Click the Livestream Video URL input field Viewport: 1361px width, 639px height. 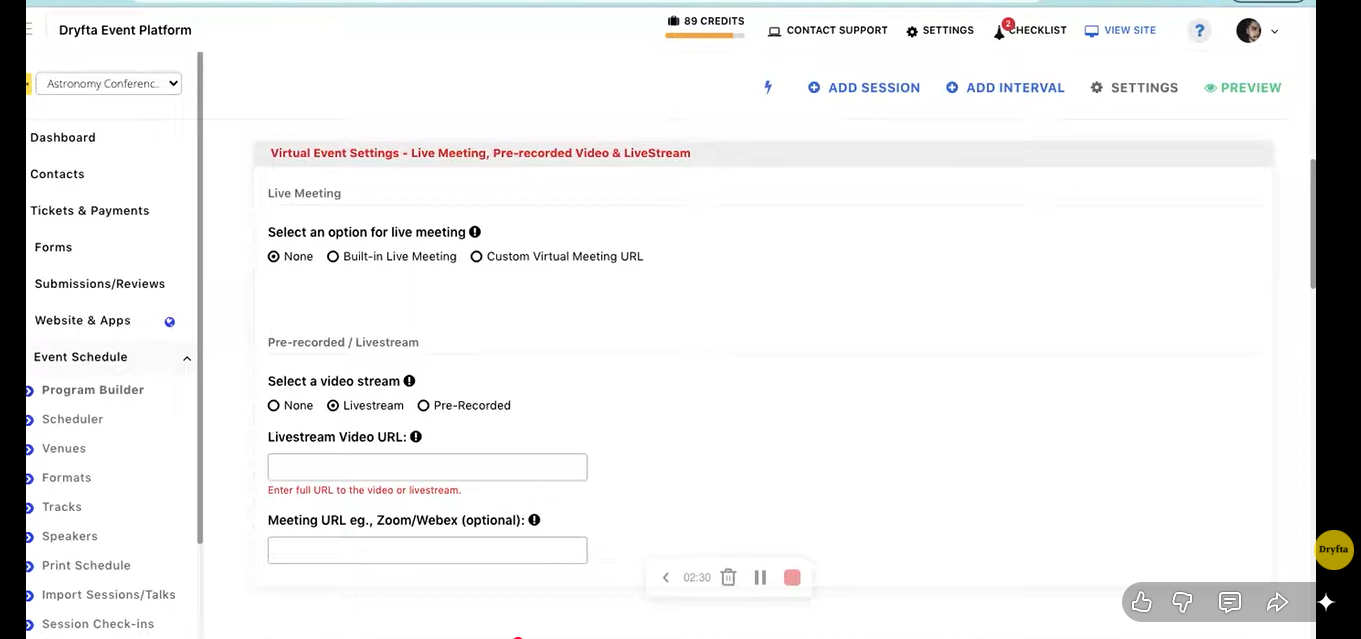click(427, 467)
